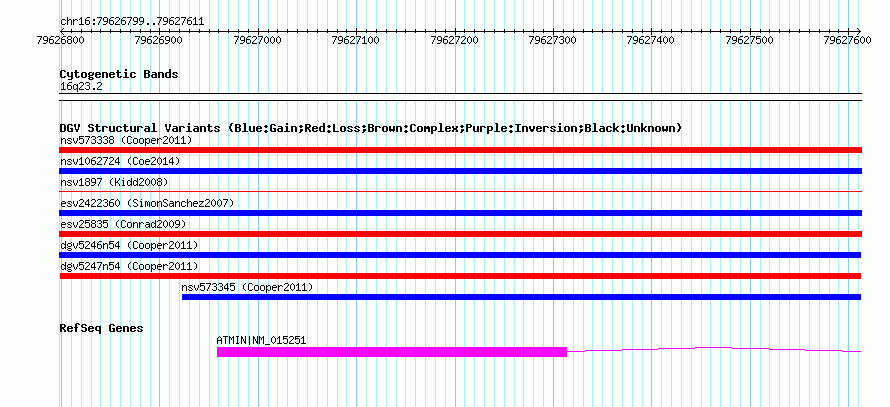This screenshot has width=890, height=407.
Task: Click the thin red nsv1897 variant line
Action: [x=460, y=192]
